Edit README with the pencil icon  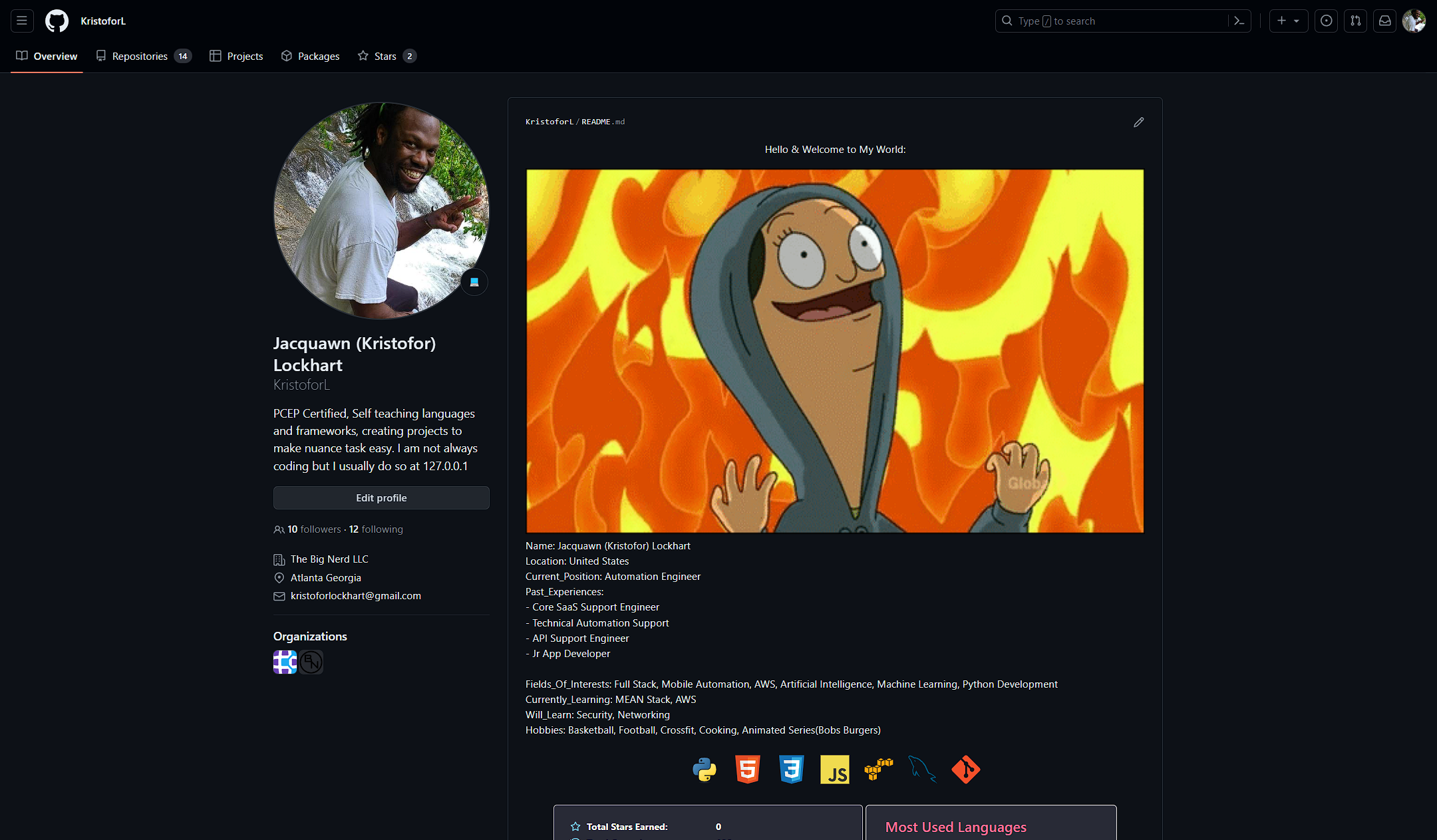click(x=1138, y=122)
